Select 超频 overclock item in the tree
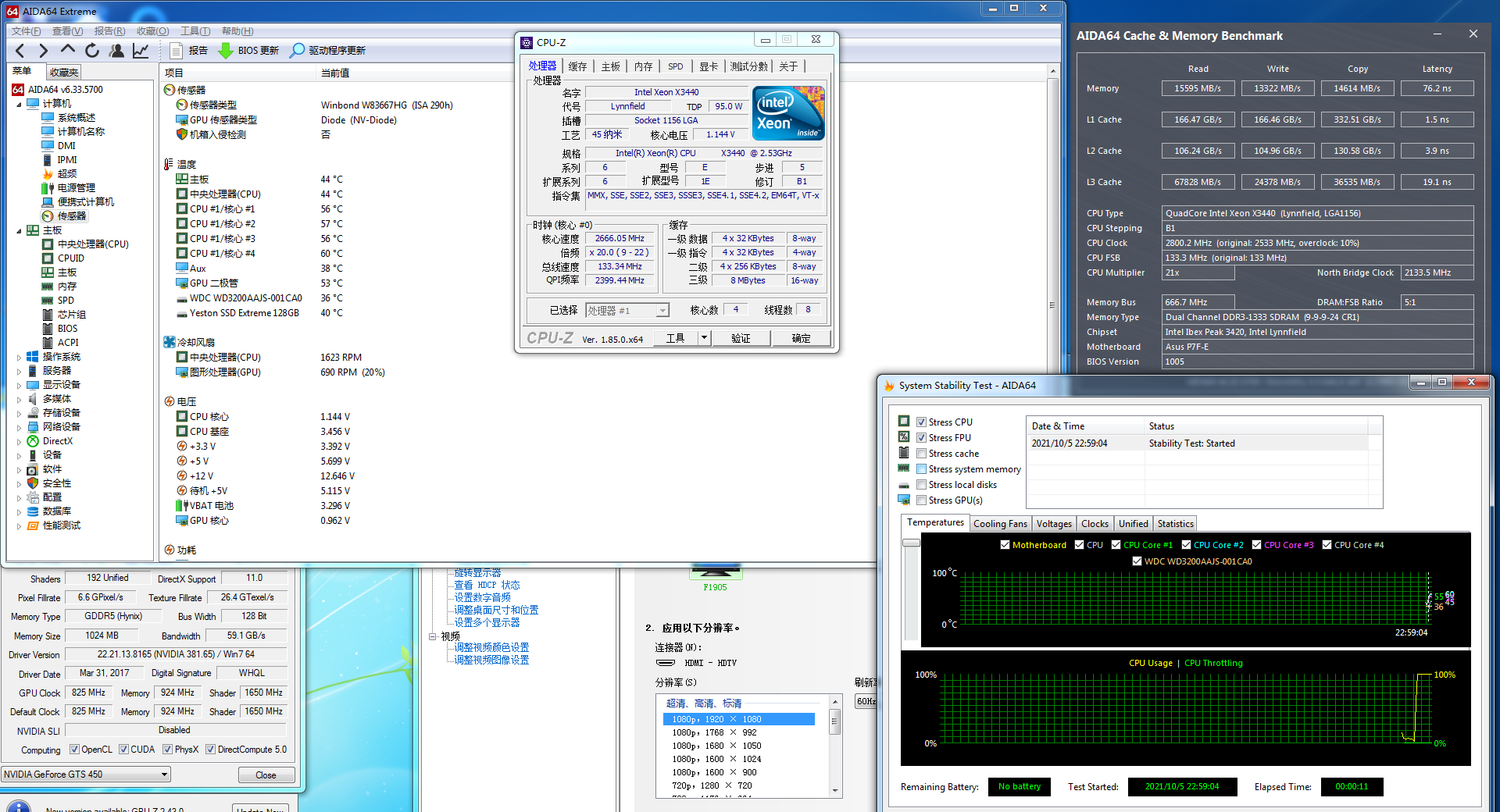Image resolution: width=1500 pixels, height=812 pixels. click(x=67, y=174)
